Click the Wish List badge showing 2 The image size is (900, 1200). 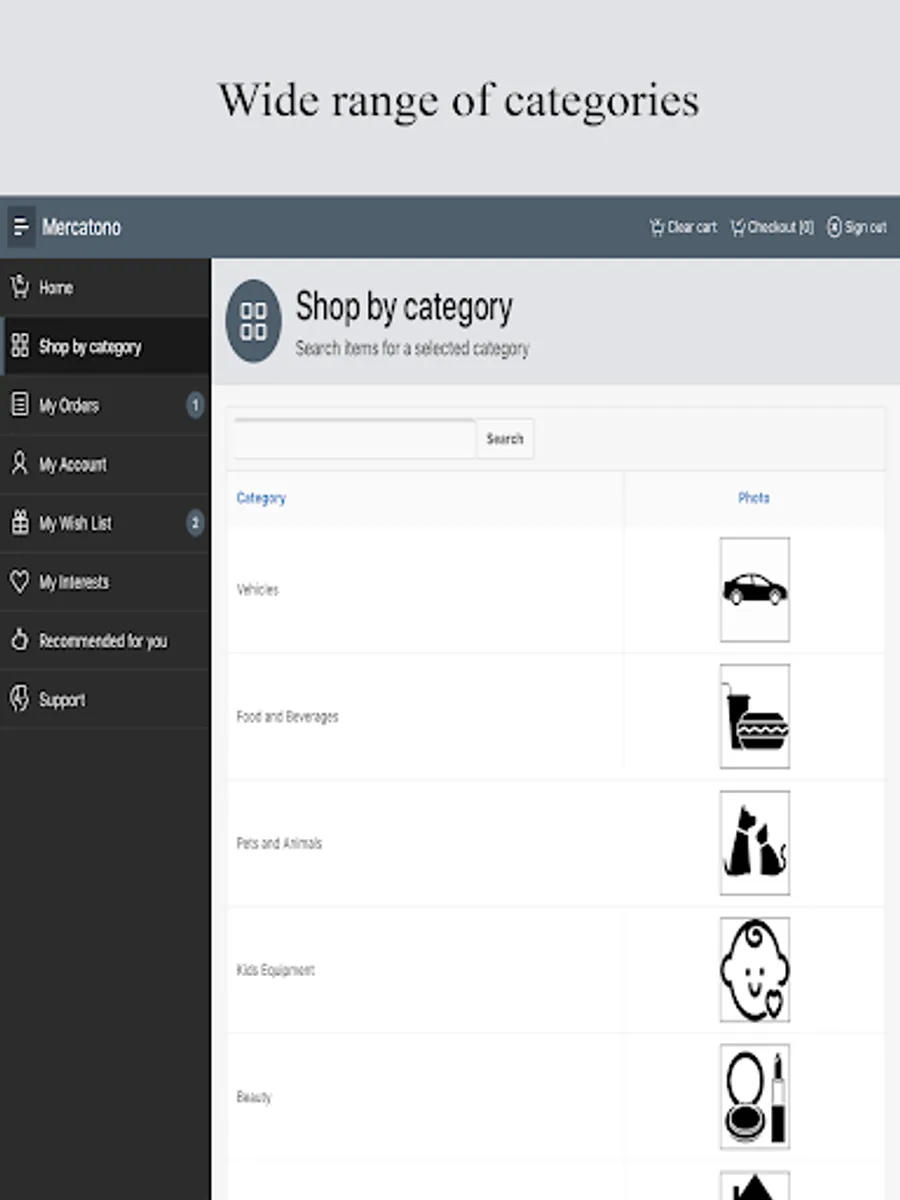pos(195,523)
